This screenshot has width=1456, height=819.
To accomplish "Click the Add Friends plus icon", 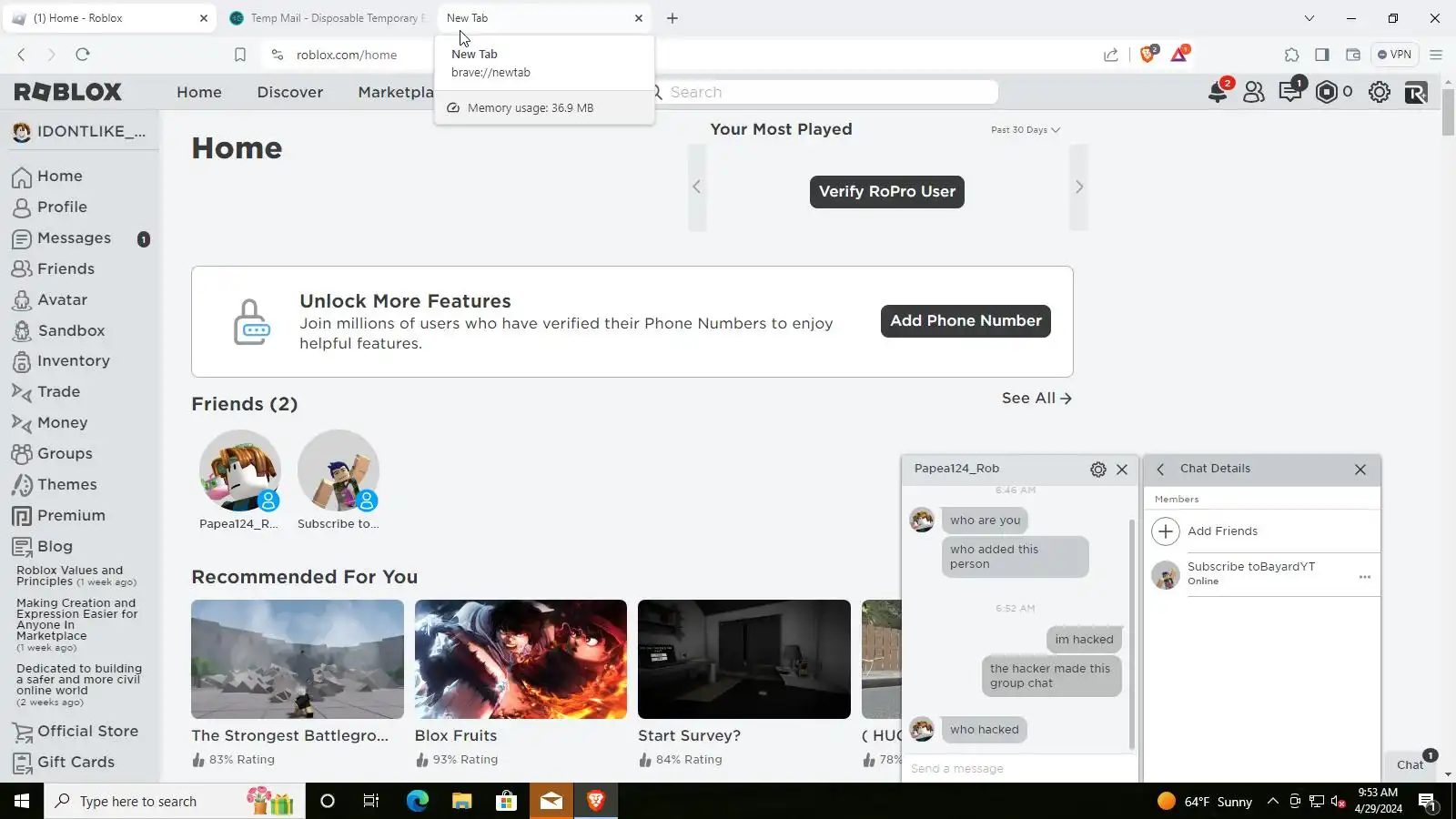I will coord(1166,531).
